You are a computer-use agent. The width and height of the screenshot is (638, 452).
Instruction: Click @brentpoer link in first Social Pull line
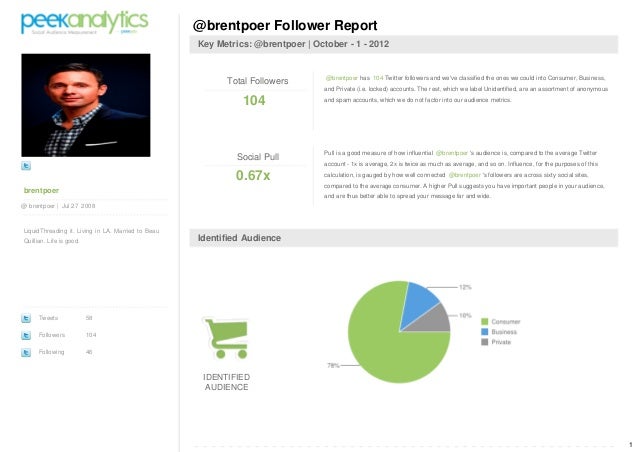click(452, 153)
